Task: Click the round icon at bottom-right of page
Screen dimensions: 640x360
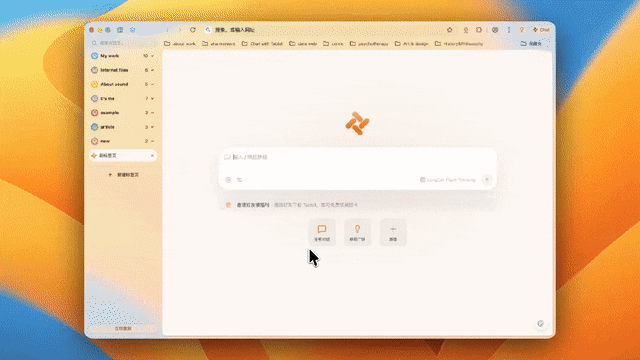Action: tap(540, 324)
